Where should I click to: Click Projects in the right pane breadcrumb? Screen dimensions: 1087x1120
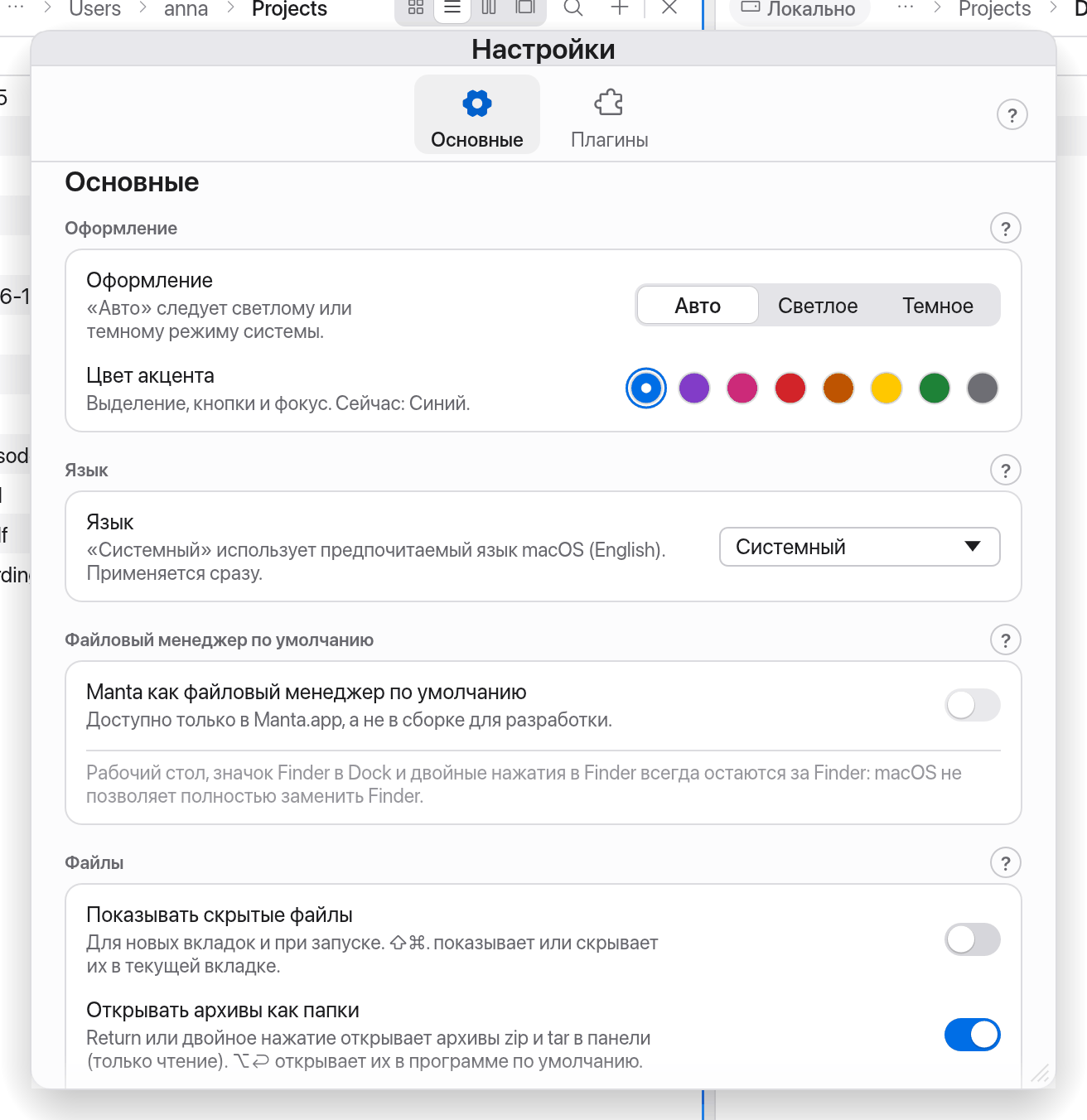coord(995,9)
